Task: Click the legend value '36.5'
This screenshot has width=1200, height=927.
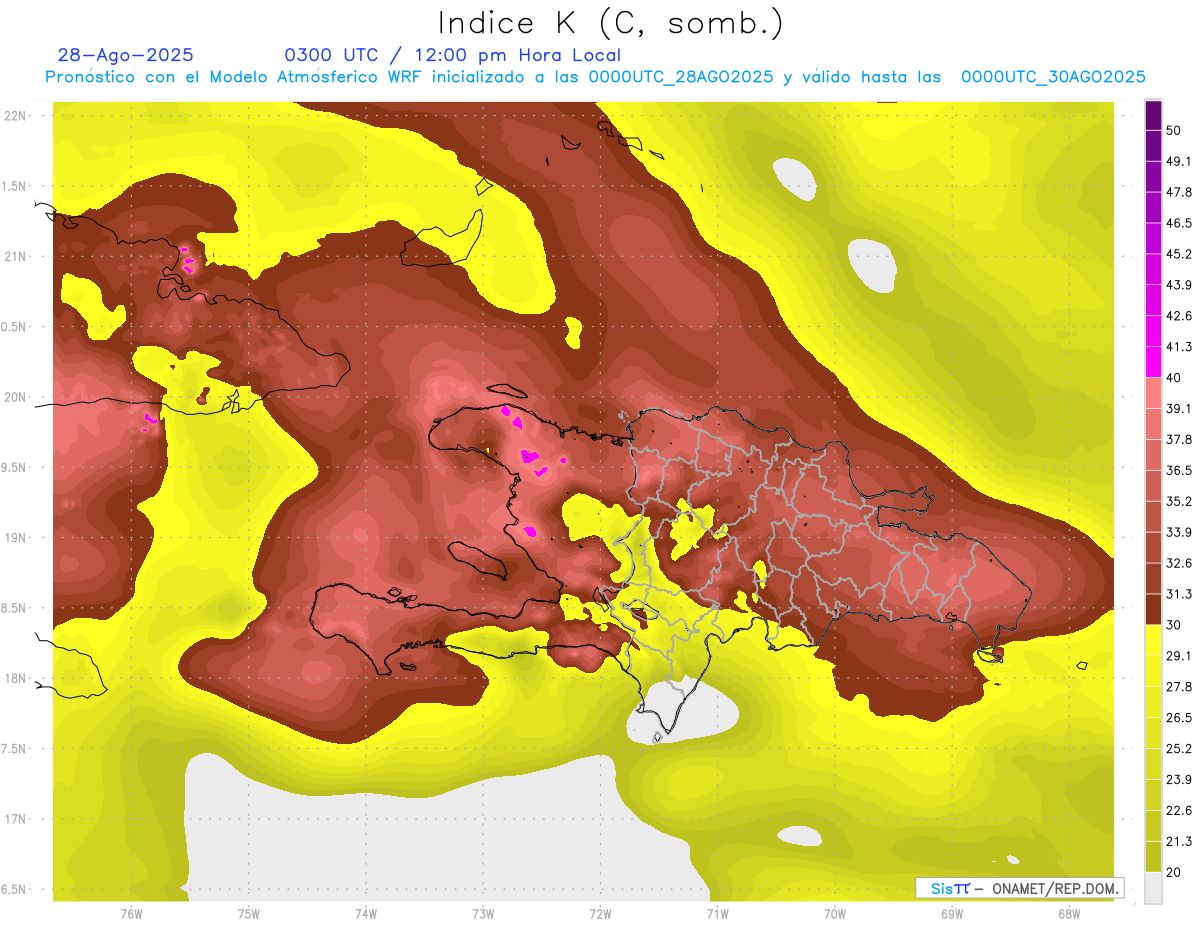Action: [1179, 470]
